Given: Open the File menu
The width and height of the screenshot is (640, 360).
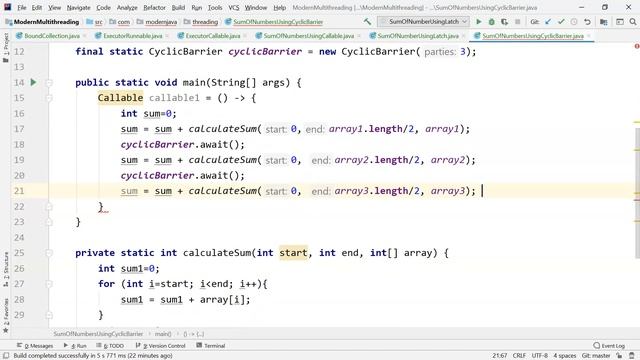Looking at the screenshot, I should [x=22, y=7].
